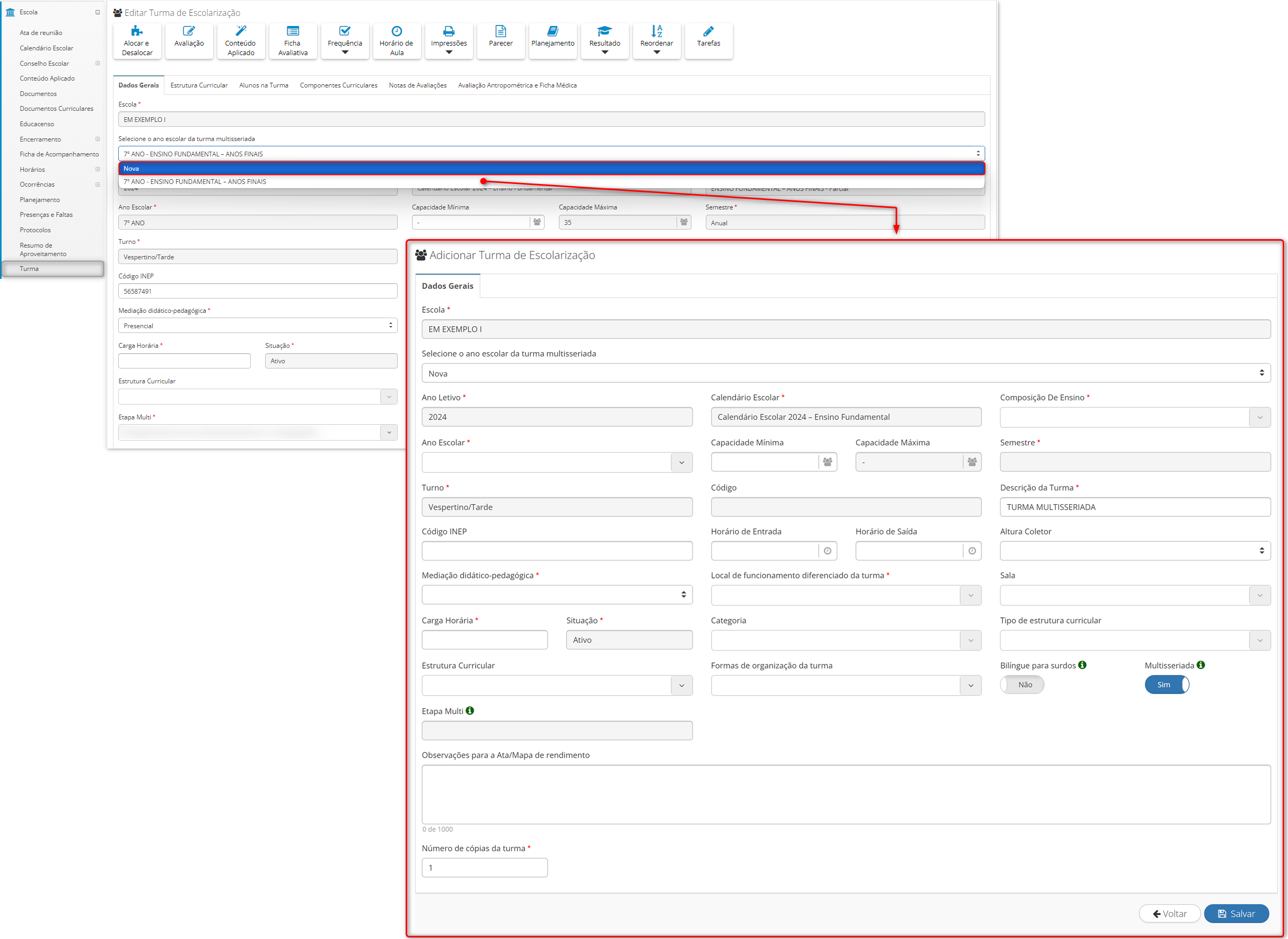Open the Frequência menu button
Screen dimensions: 1288x939
(345, 40)
